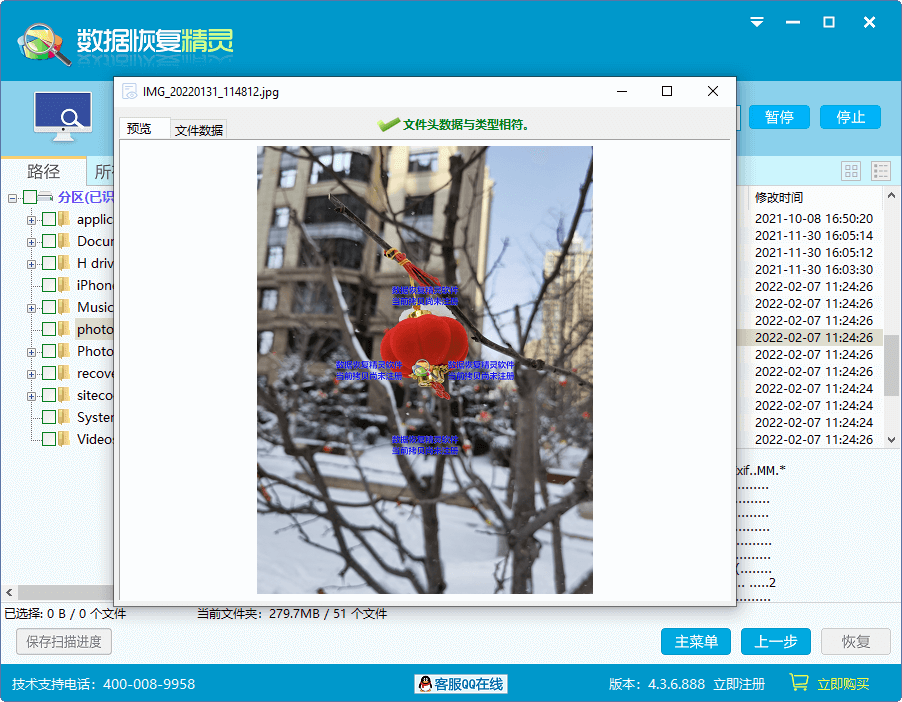Image resolution: width=902 pixels, height=702 pixels.
Task: Click the partition drive icon in tree
Action: (45, 197)
